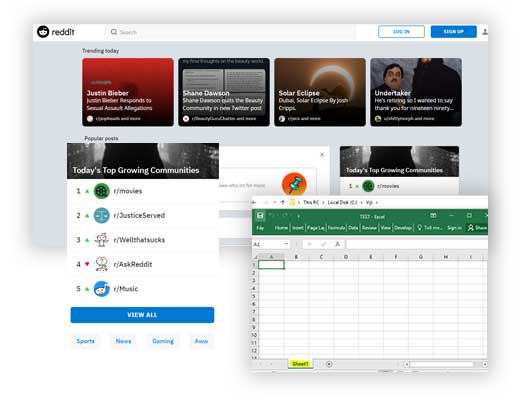
Task: Open the user profile icon top right
Action: [x=485, y=32]
